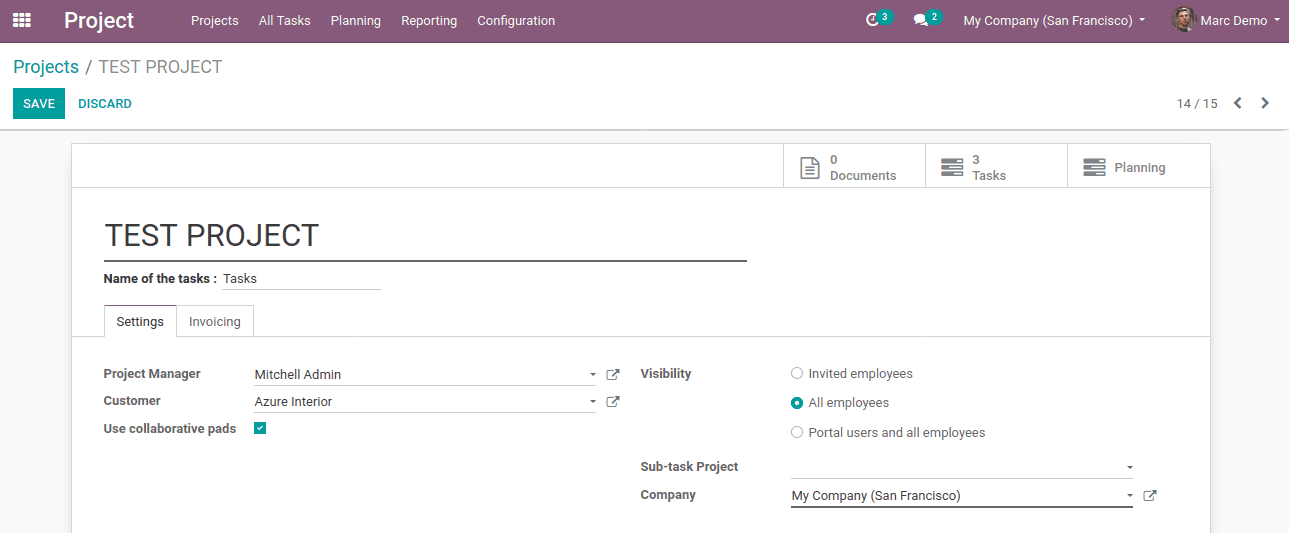Click the Name of the tasks field
The image size is (1289, 533).
pos(300,279)
